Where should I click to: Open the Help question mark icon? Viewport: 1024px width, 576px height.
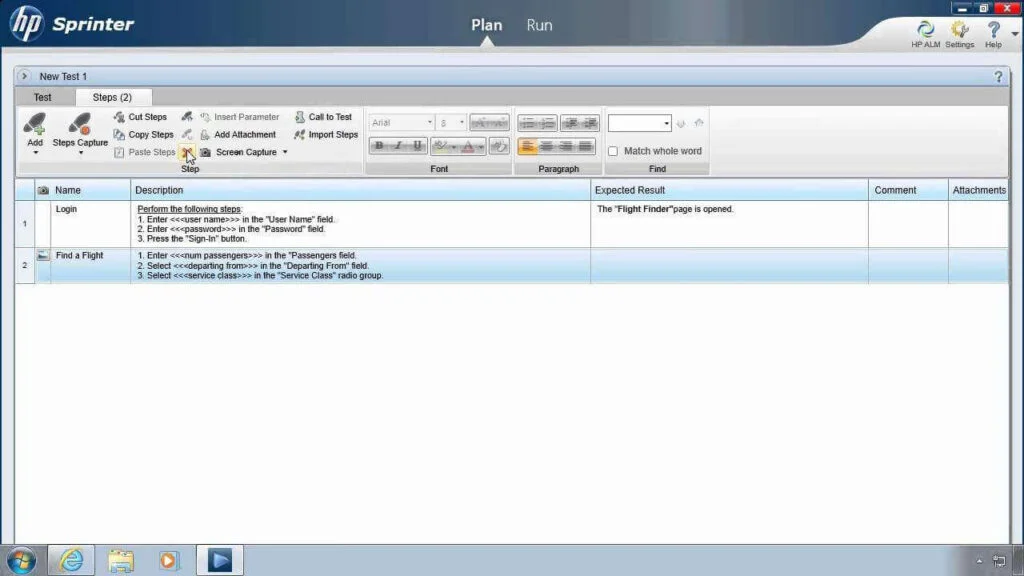993,34
